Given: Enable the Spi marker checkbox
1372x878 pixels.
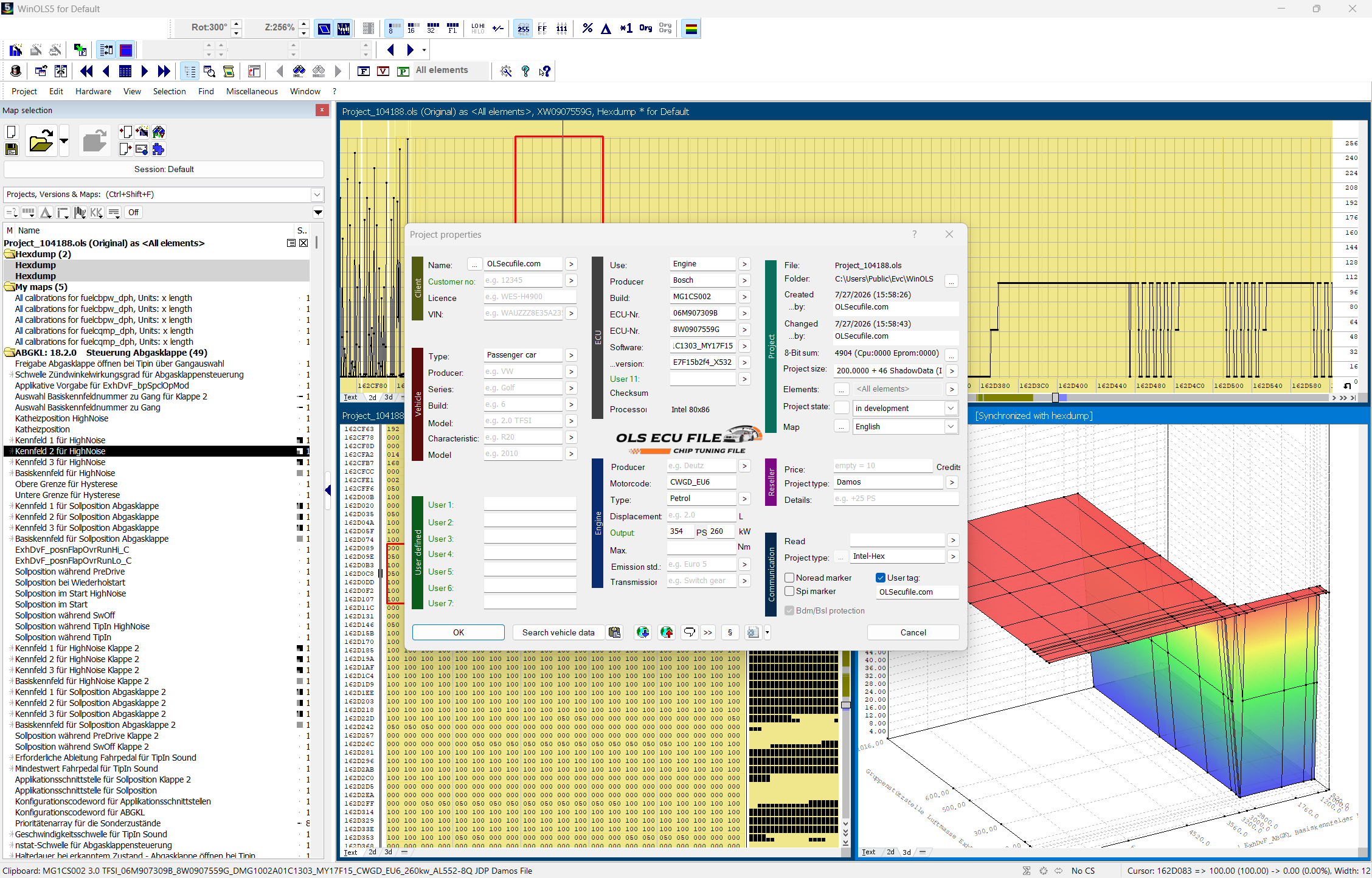Looking at the screenshot, I should 789,591.
